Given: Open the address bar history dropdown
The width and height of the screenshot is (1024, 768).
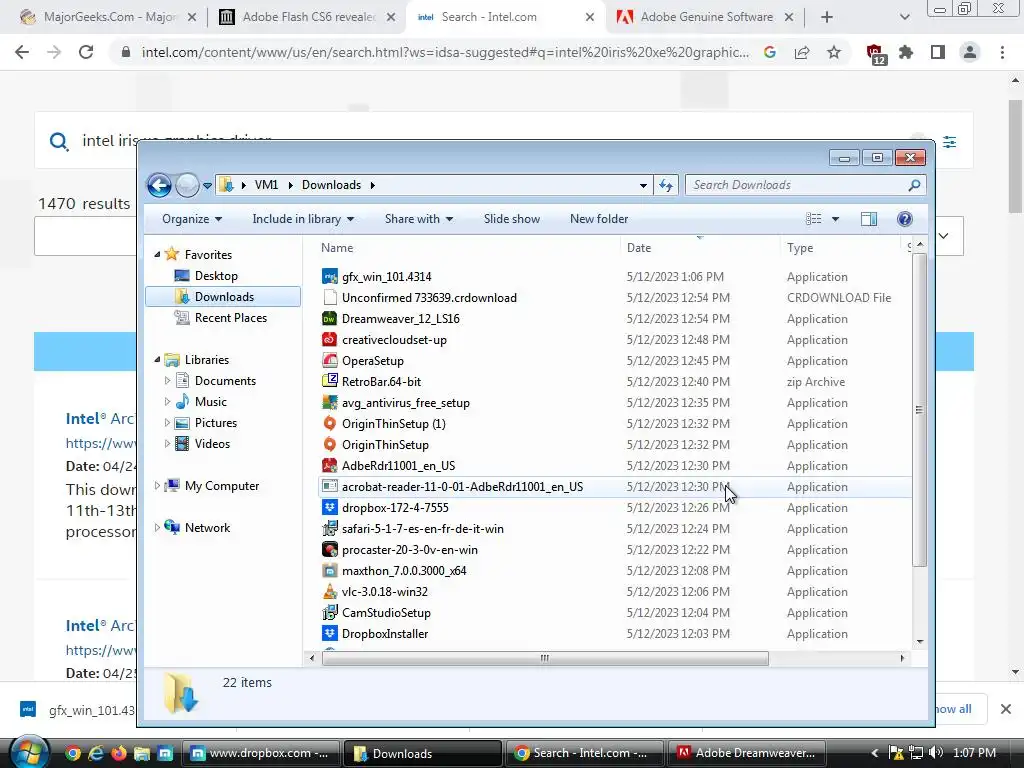Looking at the screenshot, I should tap(643, 185).
